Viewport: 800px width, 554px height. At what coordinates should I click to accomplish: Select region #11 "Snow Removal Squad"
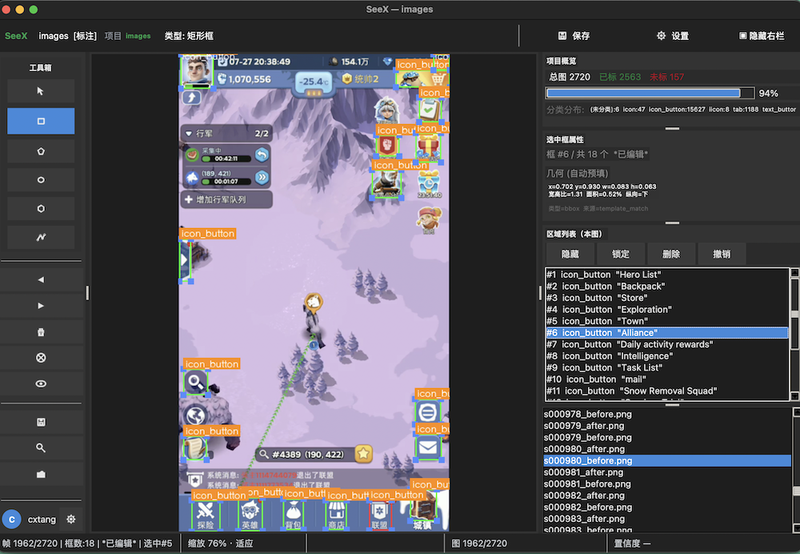(667, 391)
